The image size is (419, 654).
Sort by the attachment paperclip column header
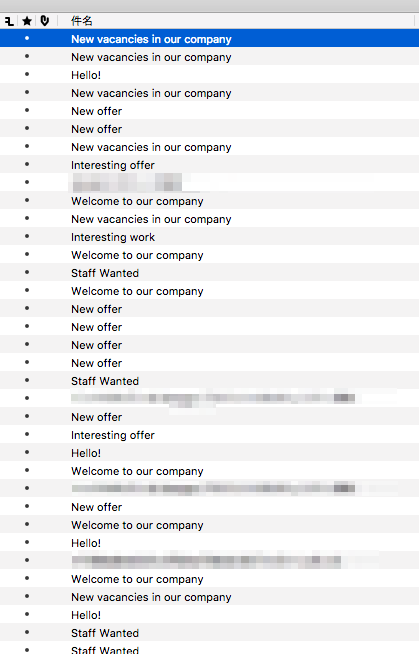(45, 21)
